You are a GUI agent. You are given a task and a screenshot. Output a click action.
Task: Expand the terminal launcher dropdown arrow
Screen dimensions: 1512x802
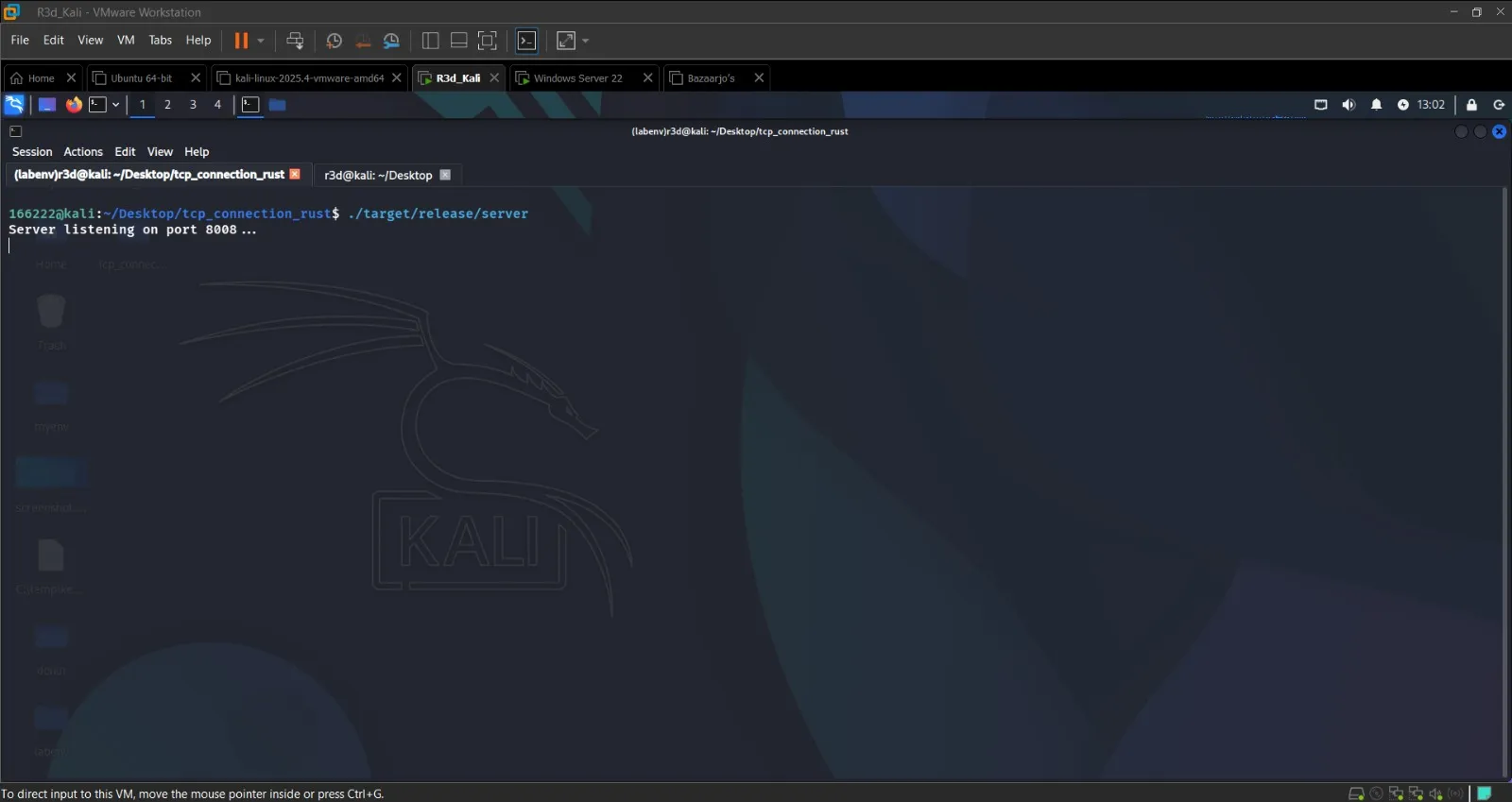[115, 105]
